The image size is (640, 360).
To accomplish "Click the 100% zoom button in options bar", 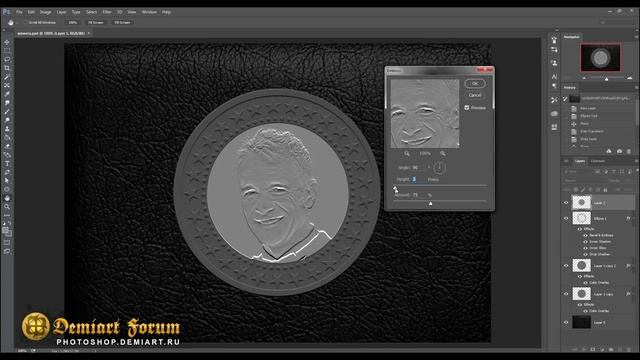I will (73, 22).
